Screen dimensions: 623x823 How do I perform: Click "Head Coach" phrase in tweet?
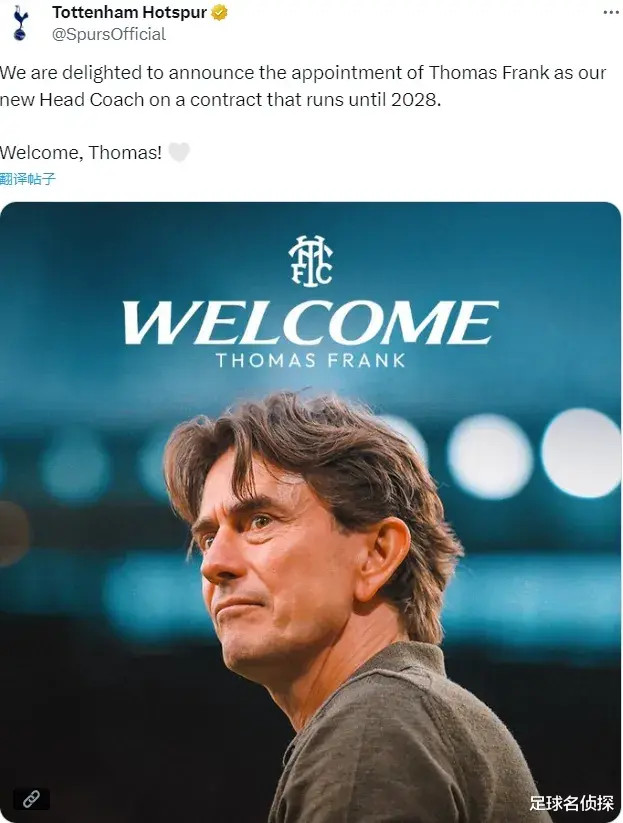click(92, 99)
